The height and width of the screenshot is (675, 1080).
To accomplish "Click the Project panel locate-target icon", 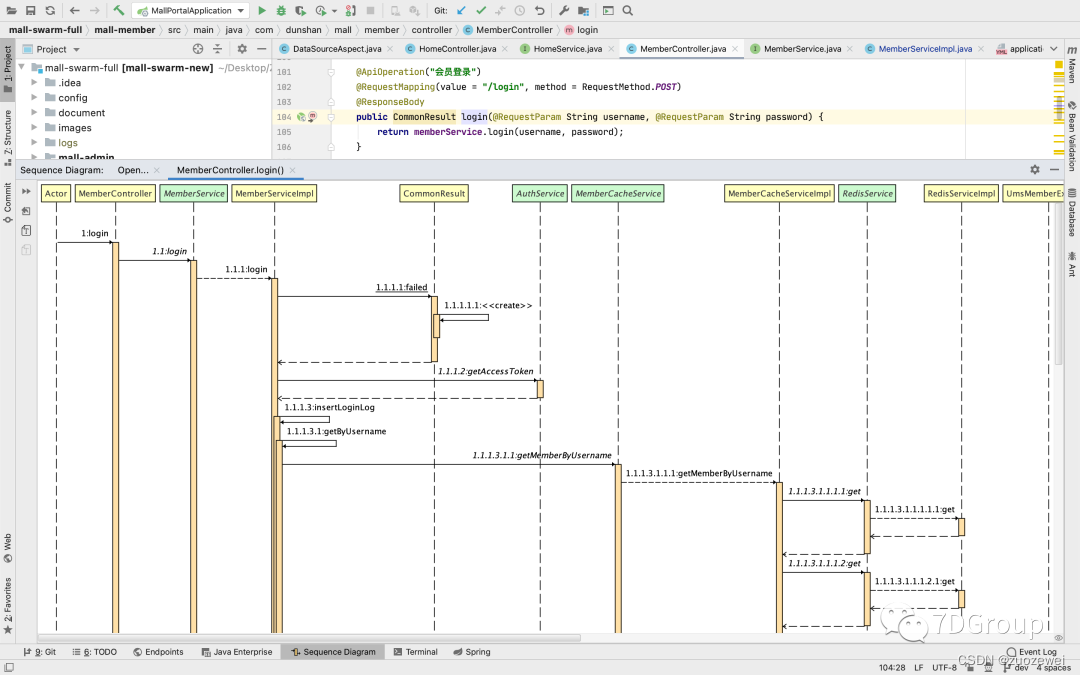I will pos(198,49).
